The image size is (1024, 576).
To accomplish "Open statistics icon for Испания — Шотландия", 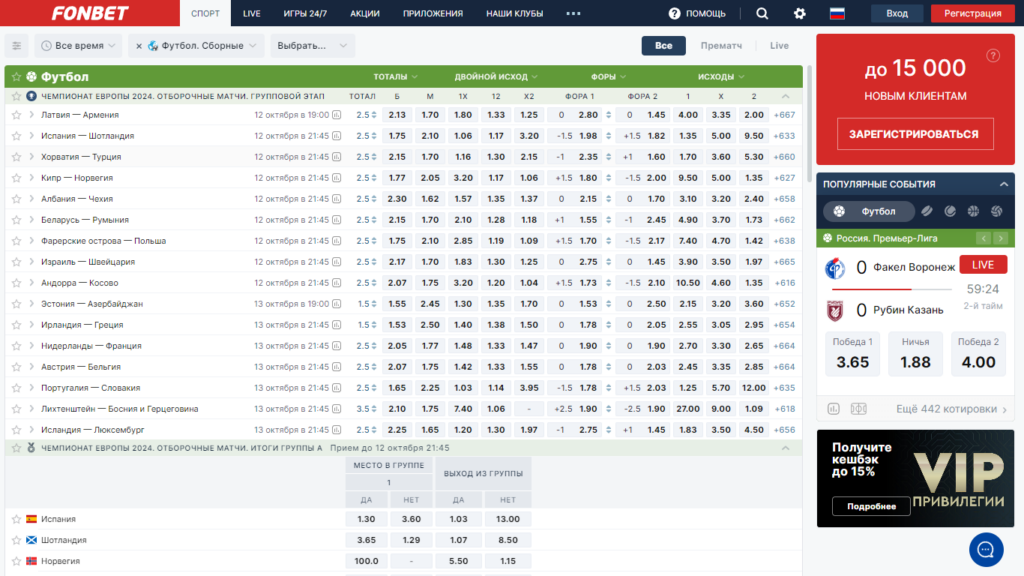I will 336,136.
